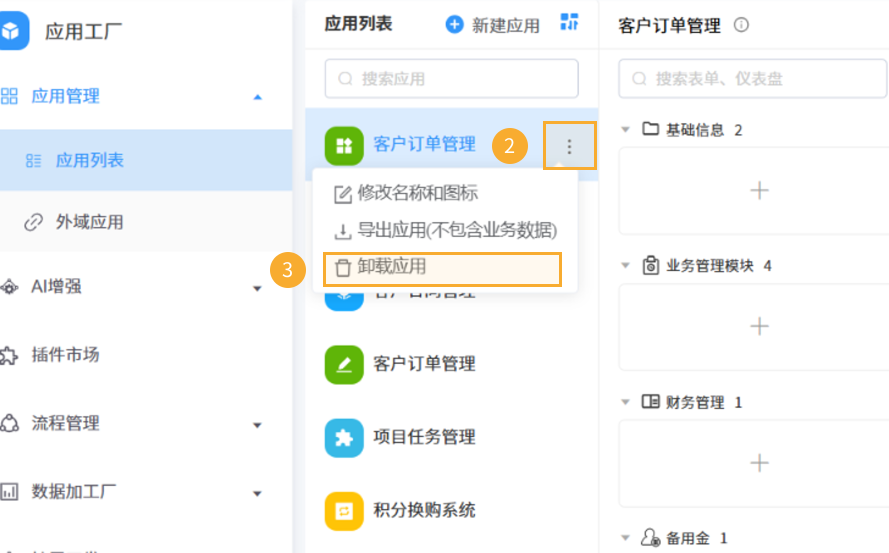This screenshot has width=889, height=553.
Task: Click the 数据加工厂 chart icon
Action: pos(9,491)
